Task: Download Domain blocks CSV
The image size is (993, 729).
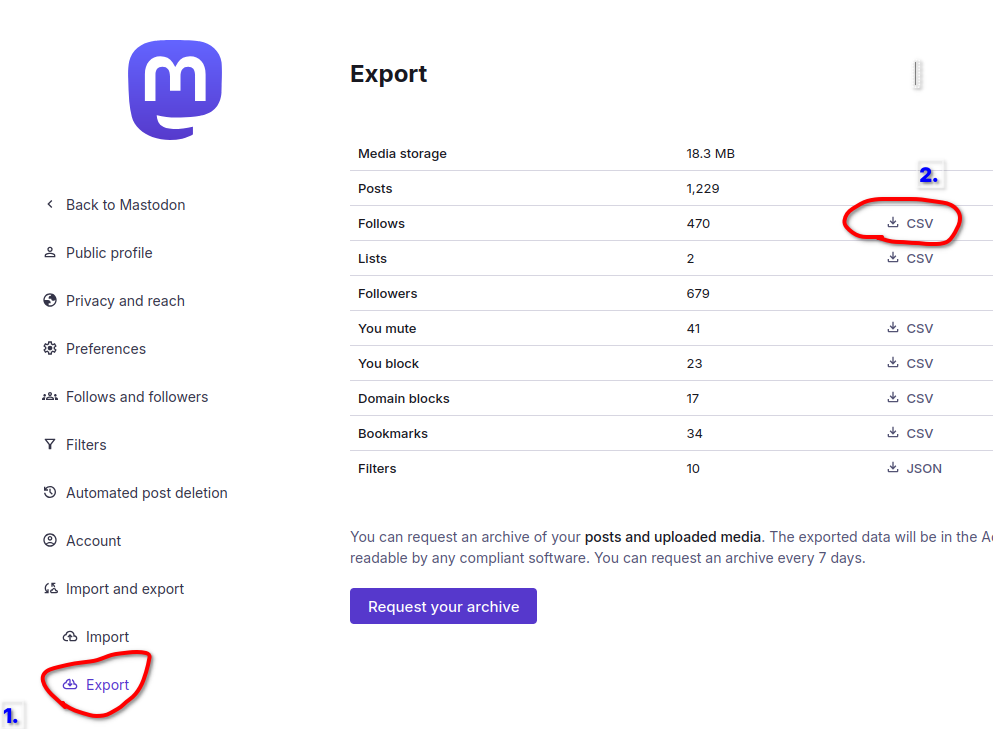Action: (x=910, y=398)
